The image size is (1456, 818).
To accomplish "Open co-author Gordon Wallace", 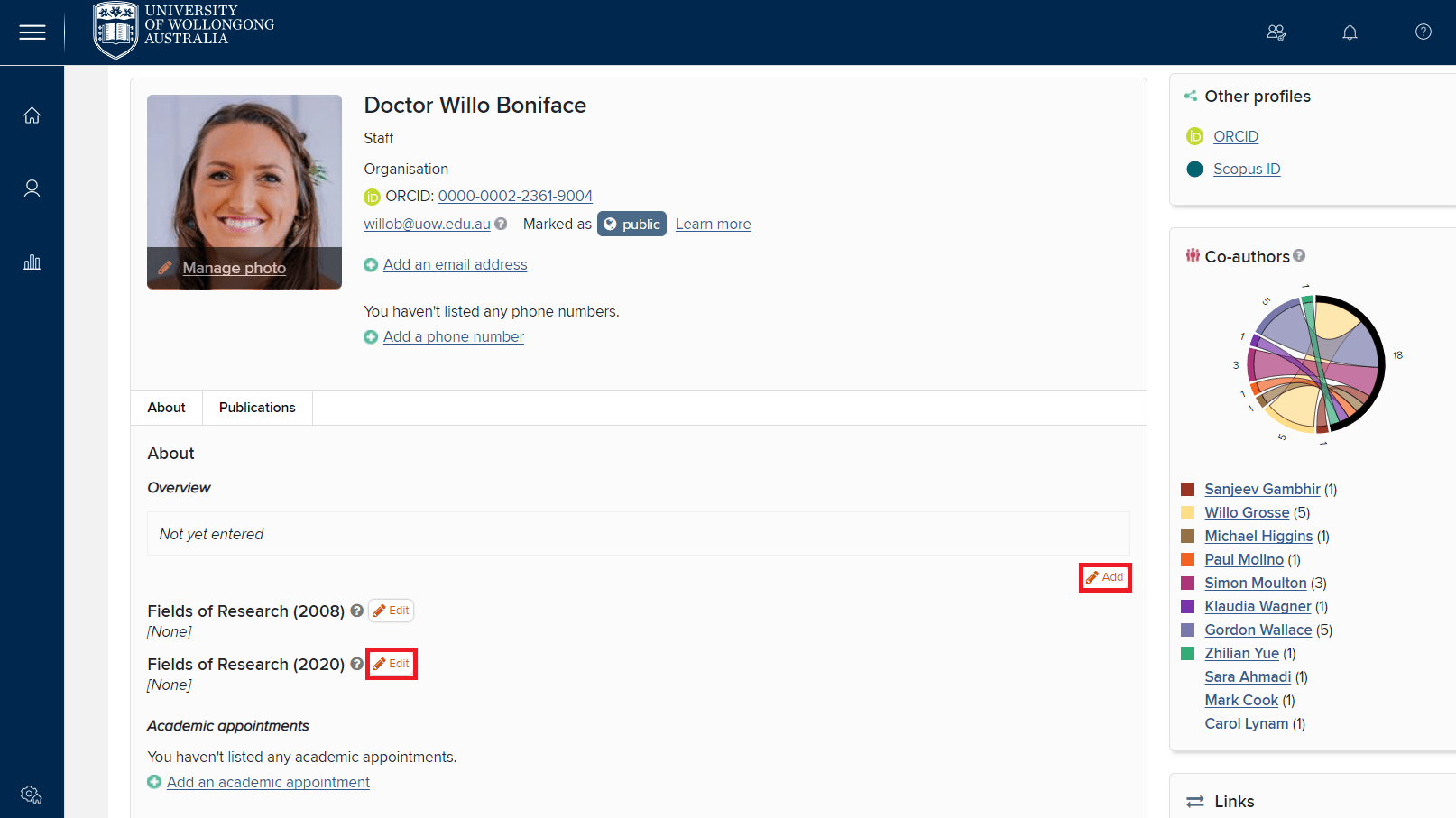I will (1258, 630).
